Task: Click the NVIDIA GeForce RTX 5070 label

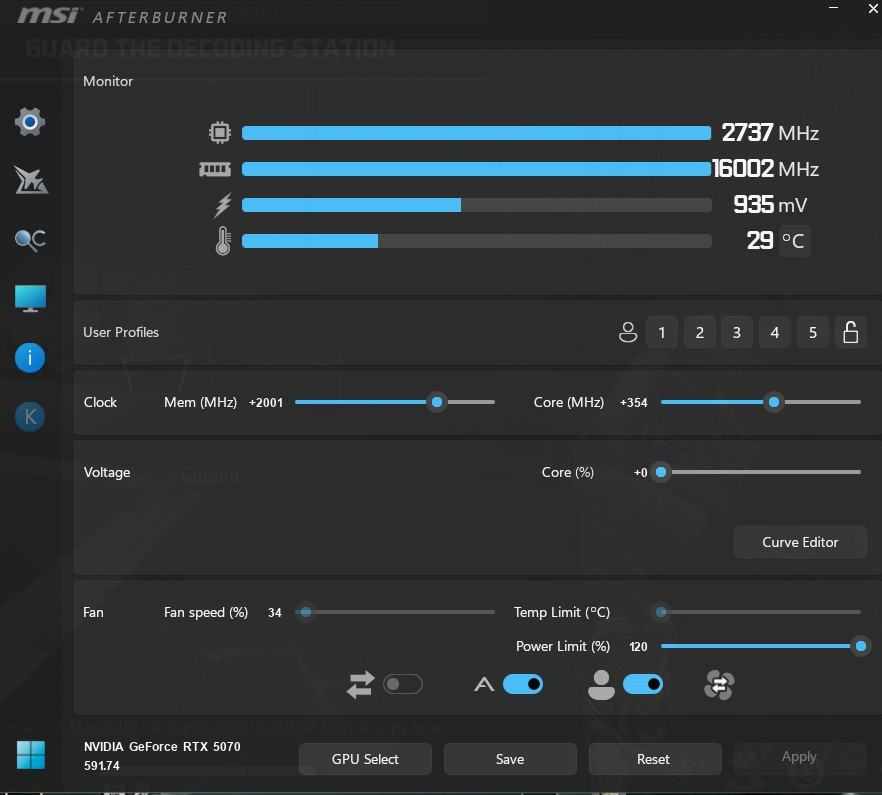Action: pos(162,747)
